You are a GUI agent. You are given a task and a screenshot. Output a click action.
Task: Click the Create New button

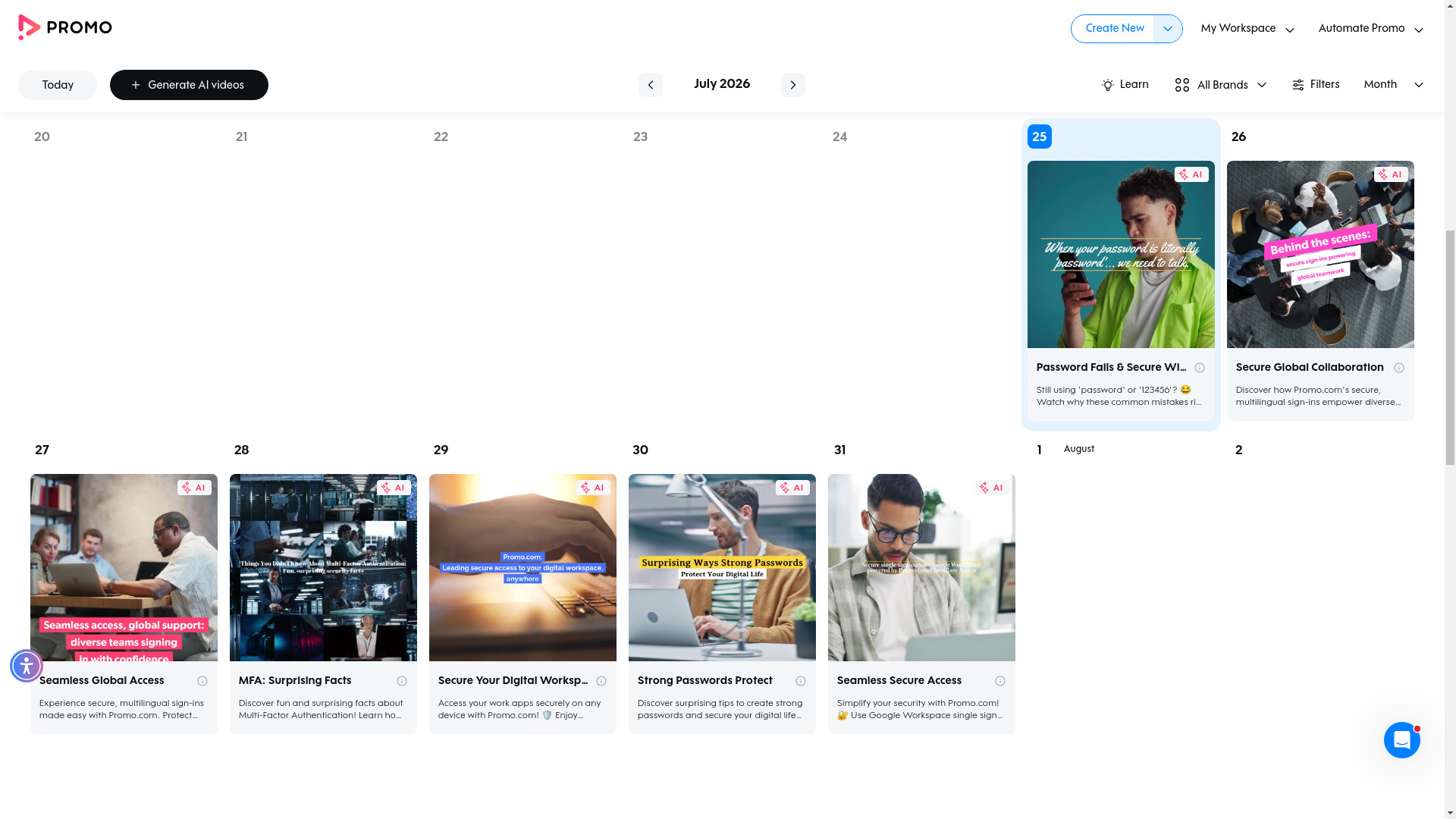(1112, 29)
